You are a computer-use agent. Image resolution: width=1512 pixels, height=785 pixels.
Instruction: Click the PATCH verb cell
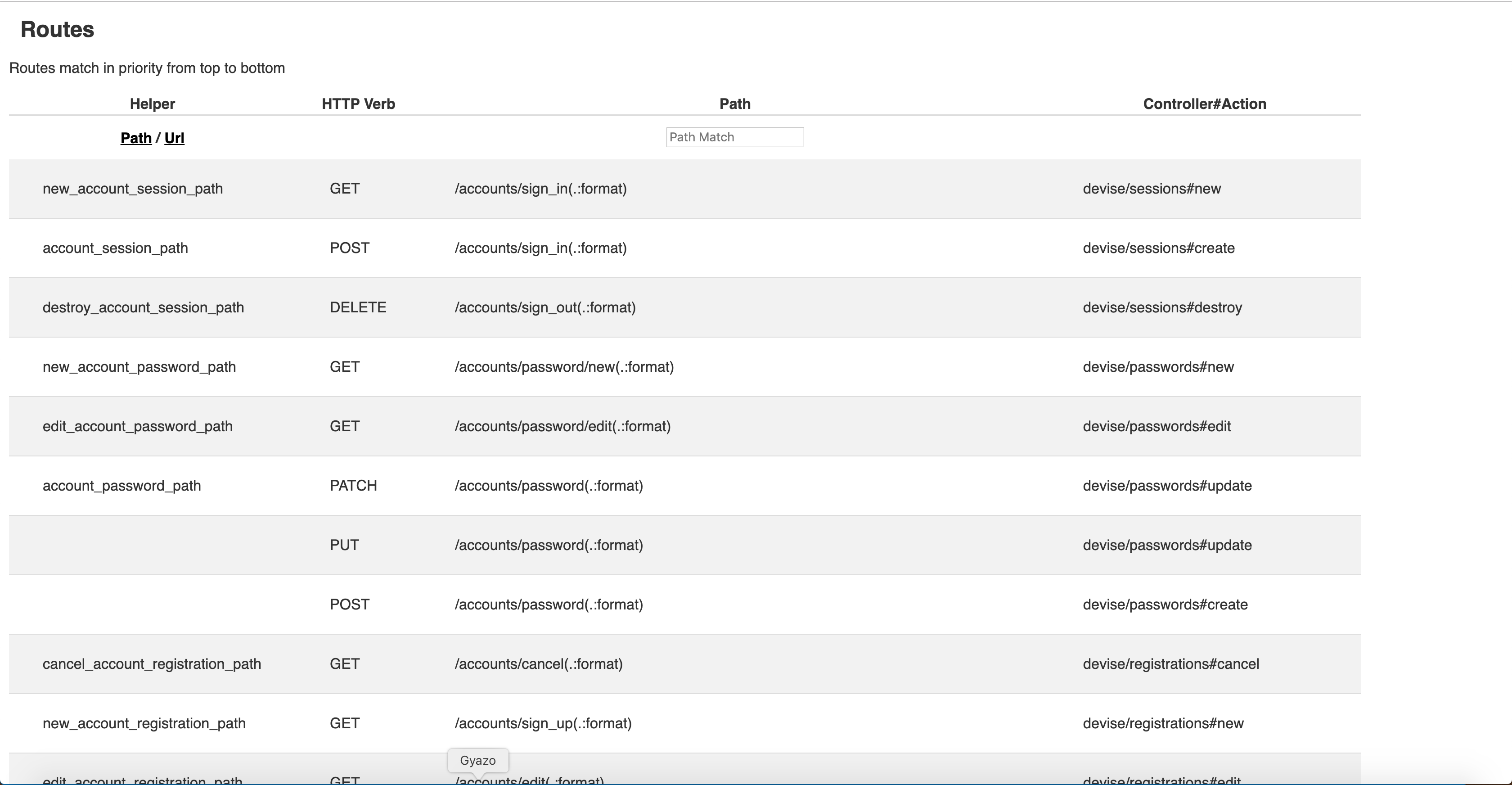[x=353, y=486]
